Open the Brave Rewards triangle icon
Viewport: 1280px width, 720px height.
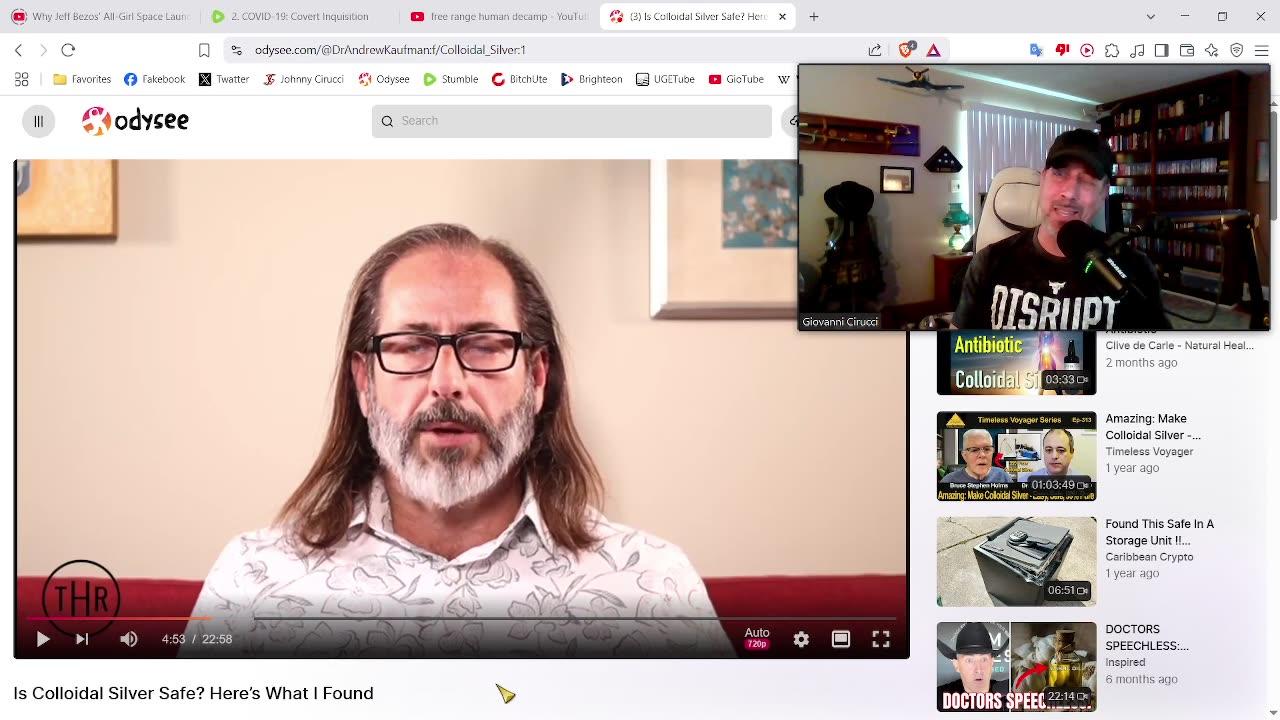(x=933, y=50)
